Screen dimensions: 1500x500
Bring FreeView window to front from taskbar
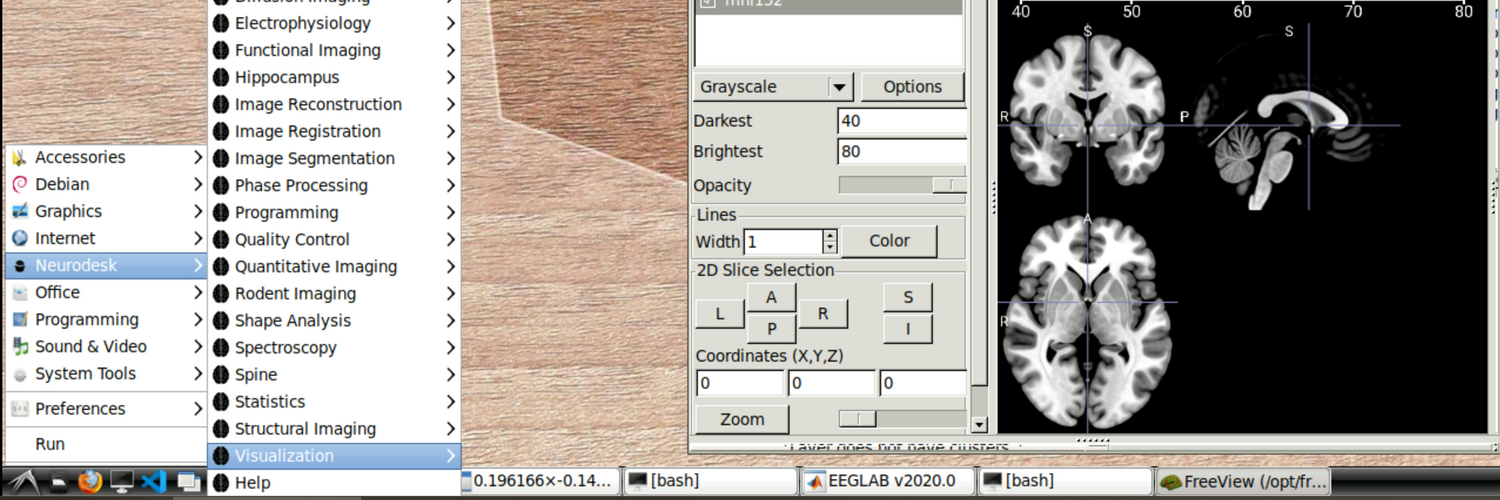point(1244,481)
